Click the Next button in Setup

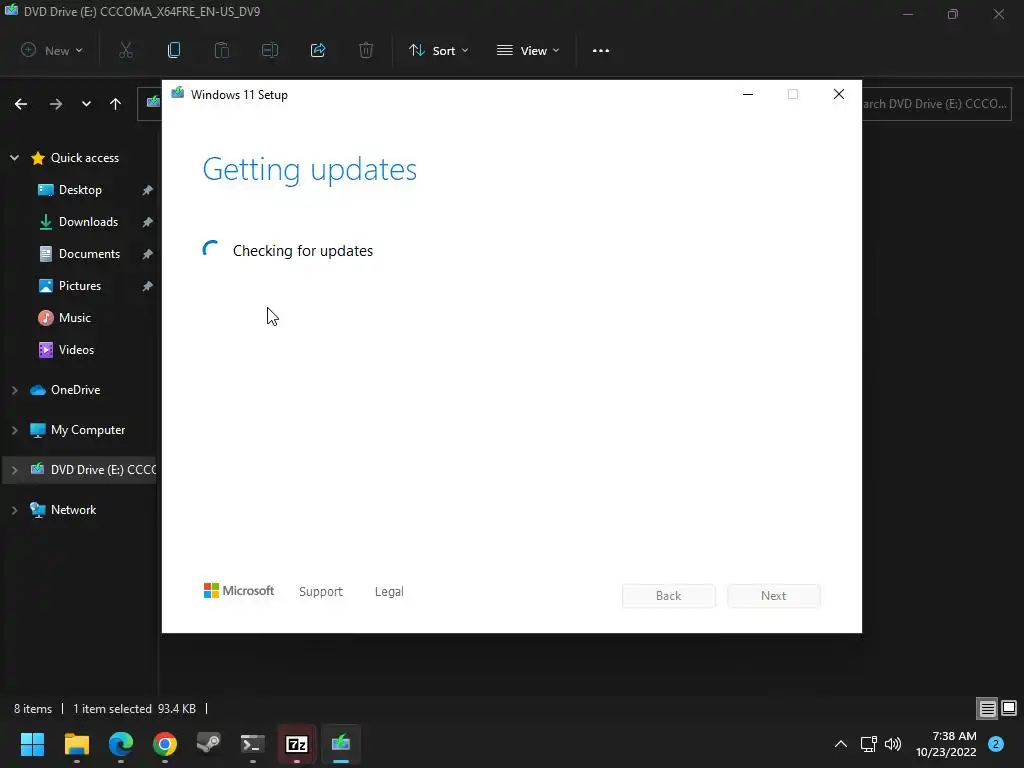click(x=773, y=596)
